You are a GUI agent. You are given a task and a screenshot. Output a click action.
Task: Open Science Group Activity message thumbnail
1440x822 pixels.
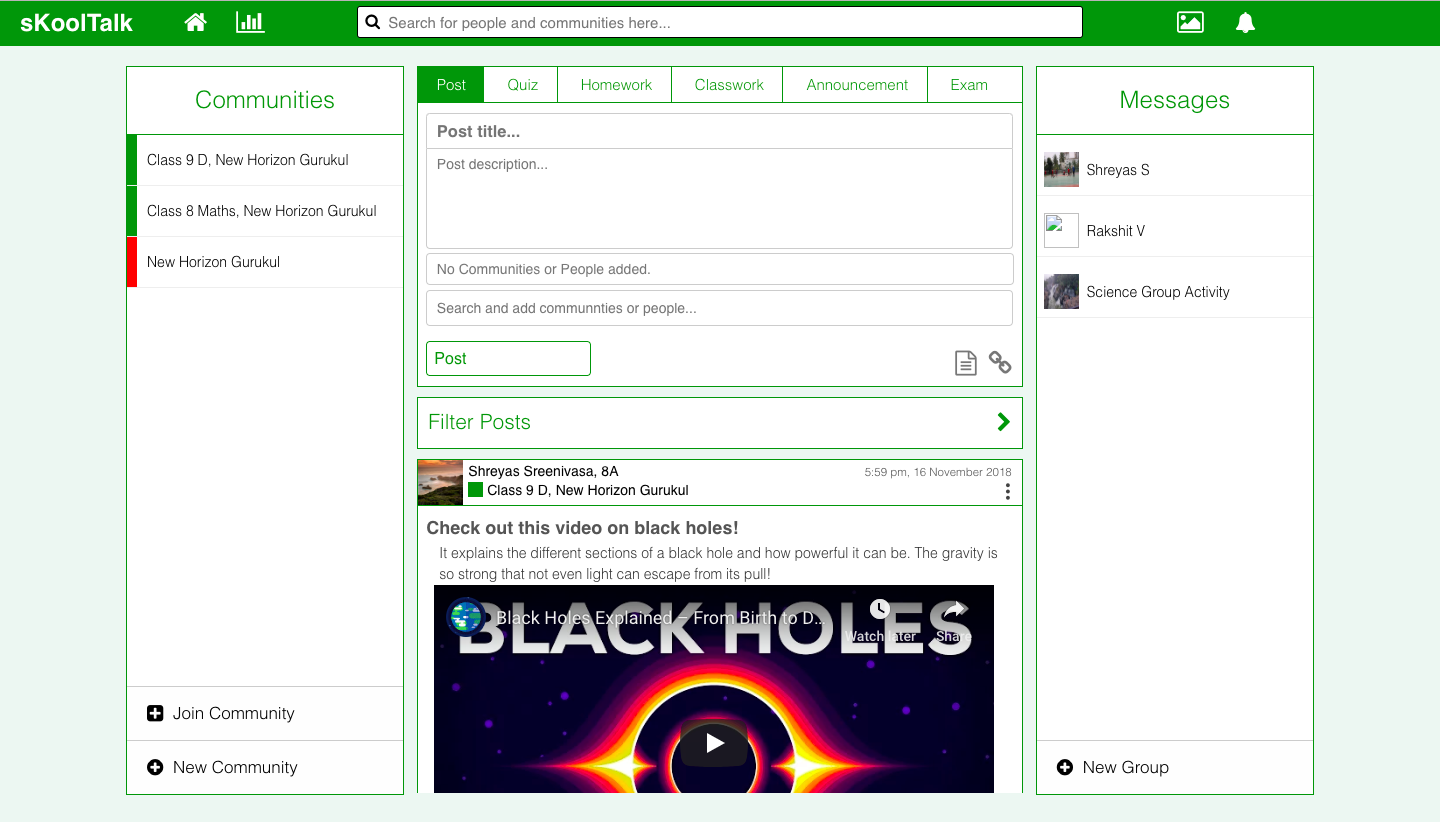coord(1061,292)
